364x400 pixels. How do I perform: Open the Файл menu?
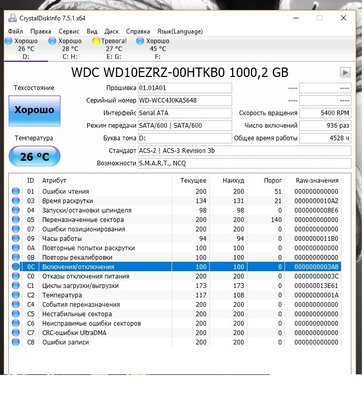click(15, 31)
